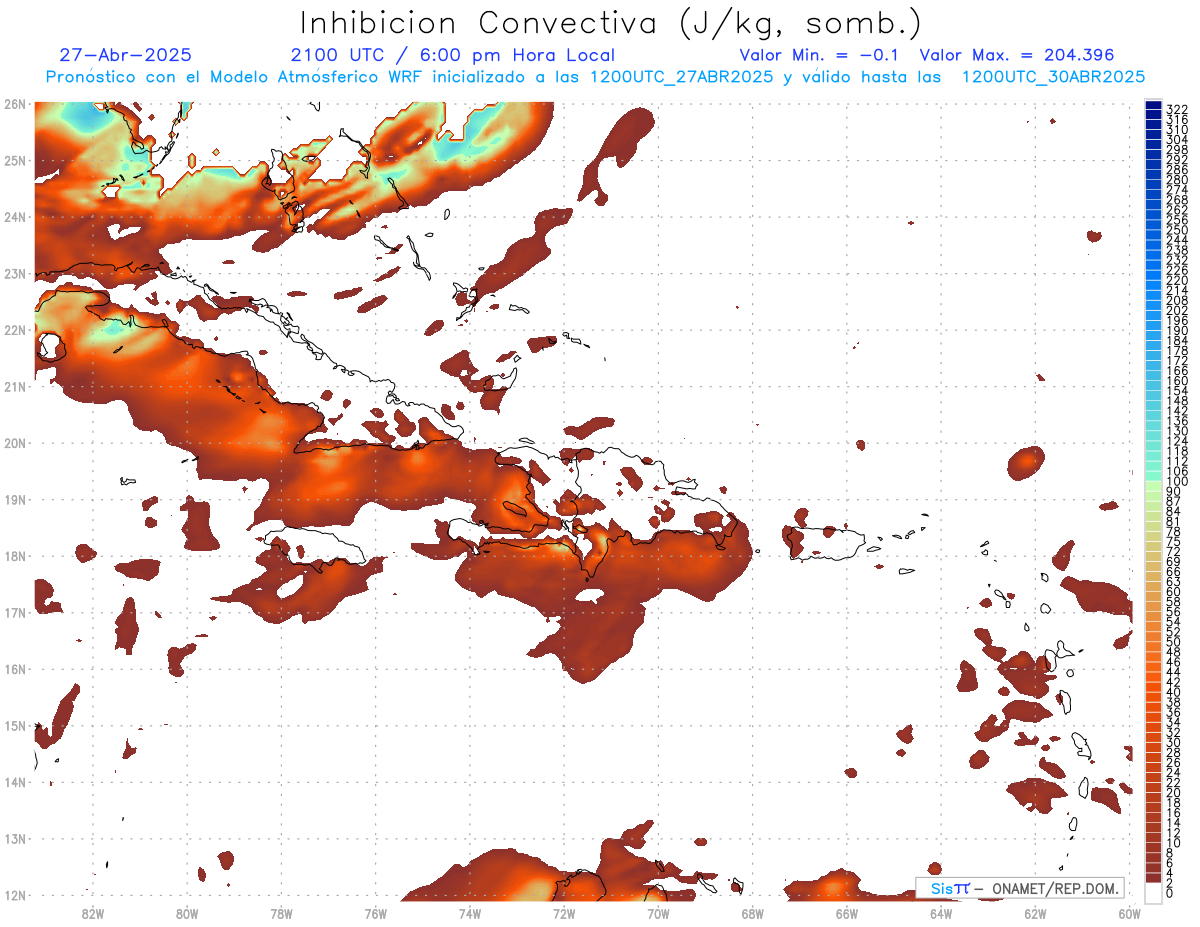This screenshot has width=1200, height=927.
Task: Click the '100' colorbar value
Action: coord(1176,482)
